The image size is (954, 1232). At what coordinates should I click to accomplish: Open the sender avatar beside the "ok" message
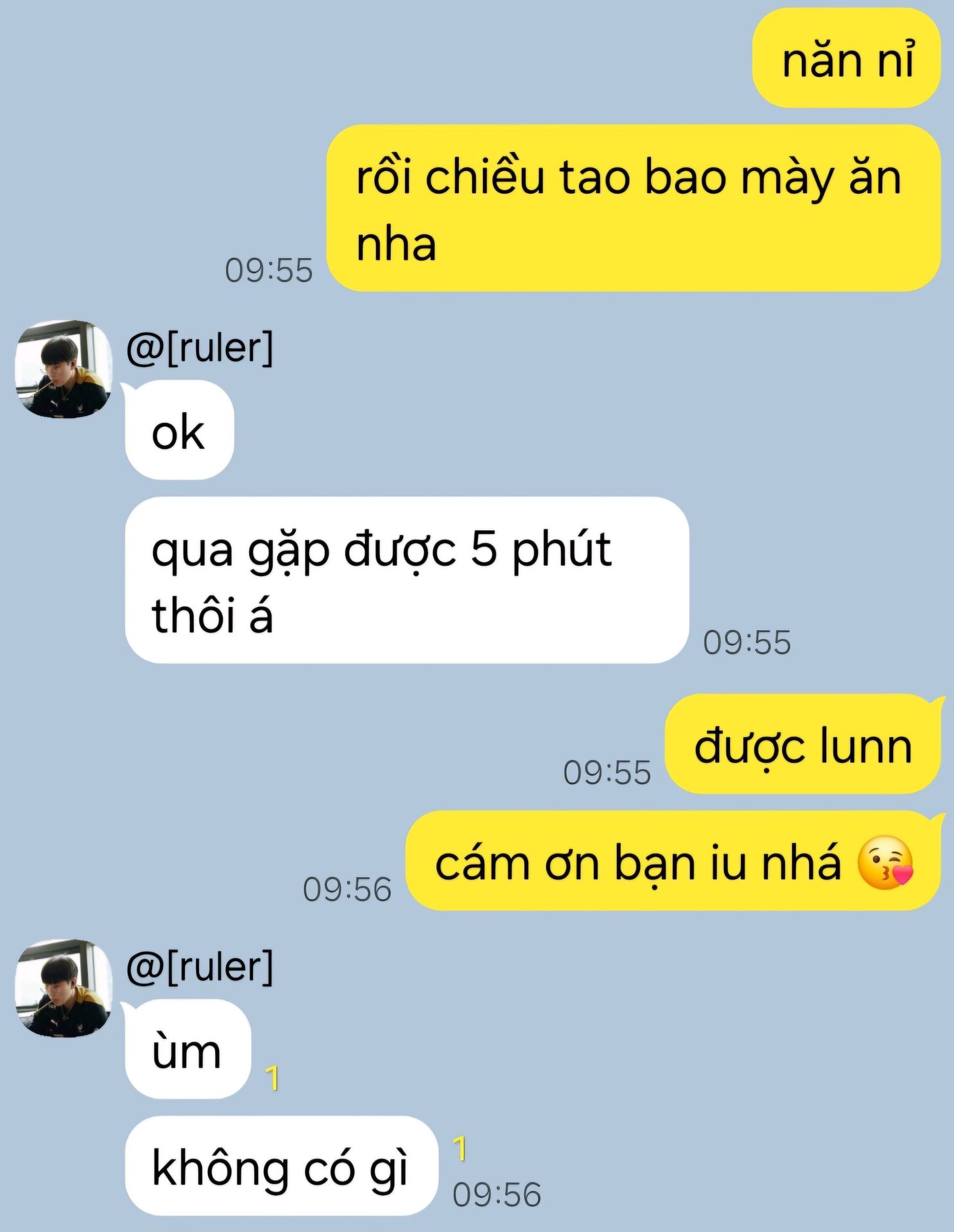click(x=64, y=369)
